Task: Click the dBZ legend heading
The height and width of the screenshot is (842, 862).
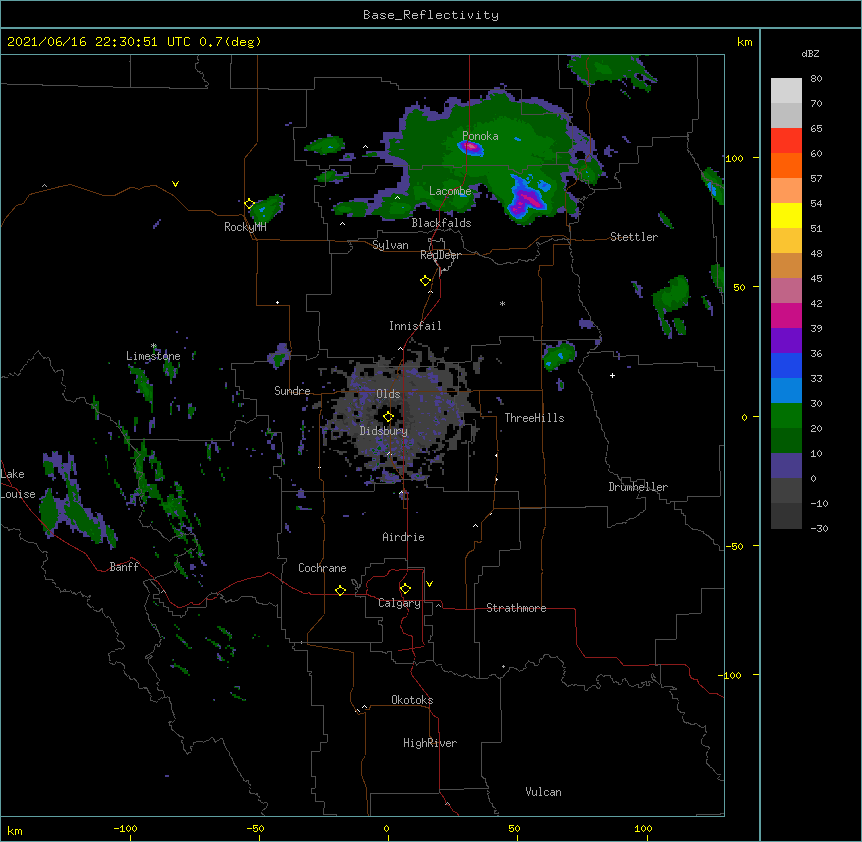Action: 810,54
